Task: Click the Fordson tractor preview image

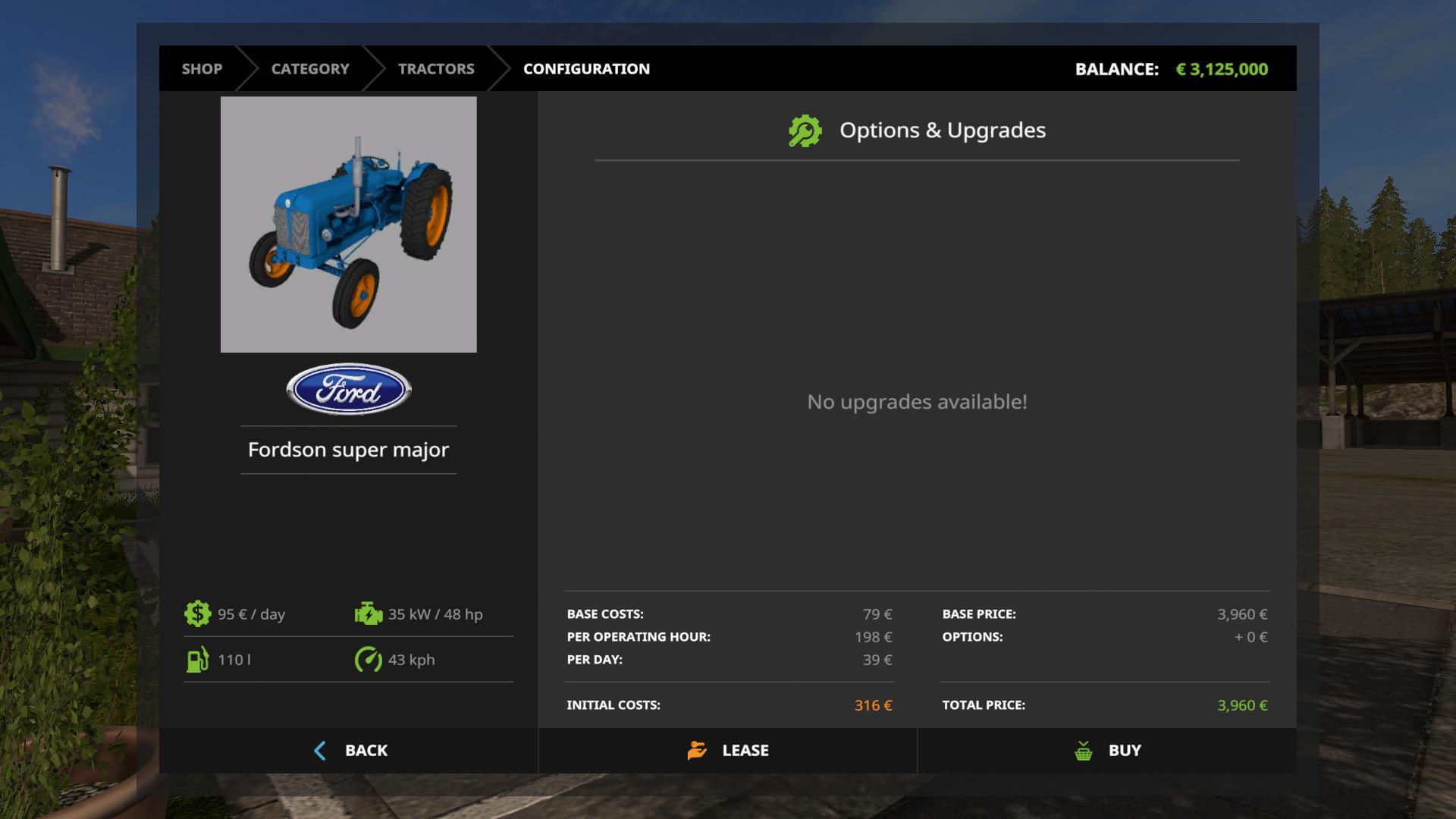Action: tap(349, 224)
